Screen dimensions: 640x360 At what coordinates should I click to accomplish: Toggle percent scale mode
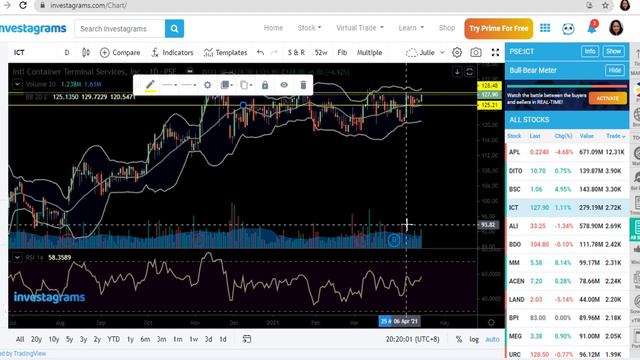pos(459,339)
